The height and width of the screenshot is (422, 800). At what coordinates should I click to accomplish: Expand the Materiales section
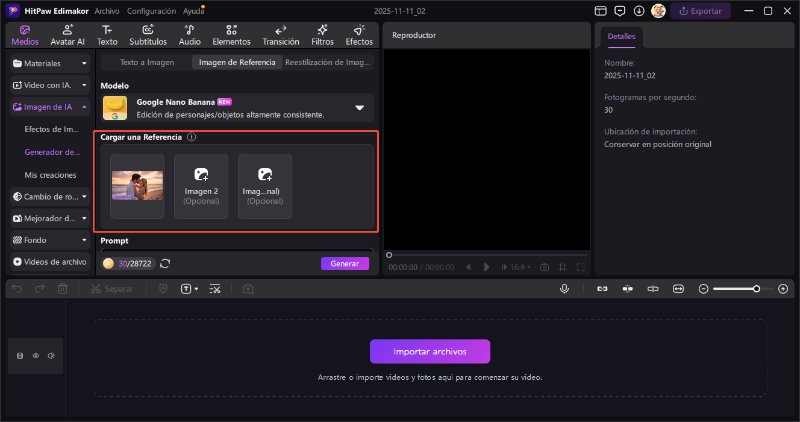[50, 63]
